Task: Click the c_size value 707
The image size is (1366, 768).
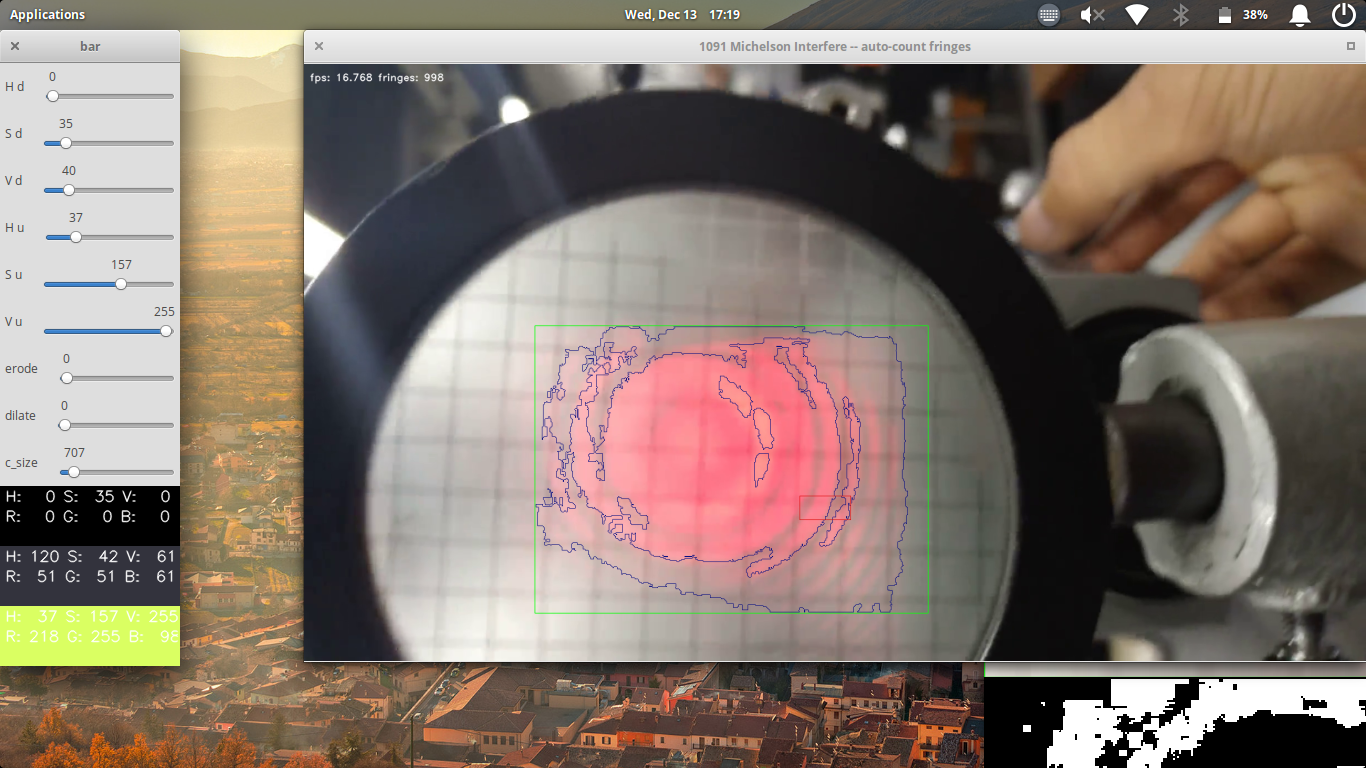Action: (x=74, y=453)
